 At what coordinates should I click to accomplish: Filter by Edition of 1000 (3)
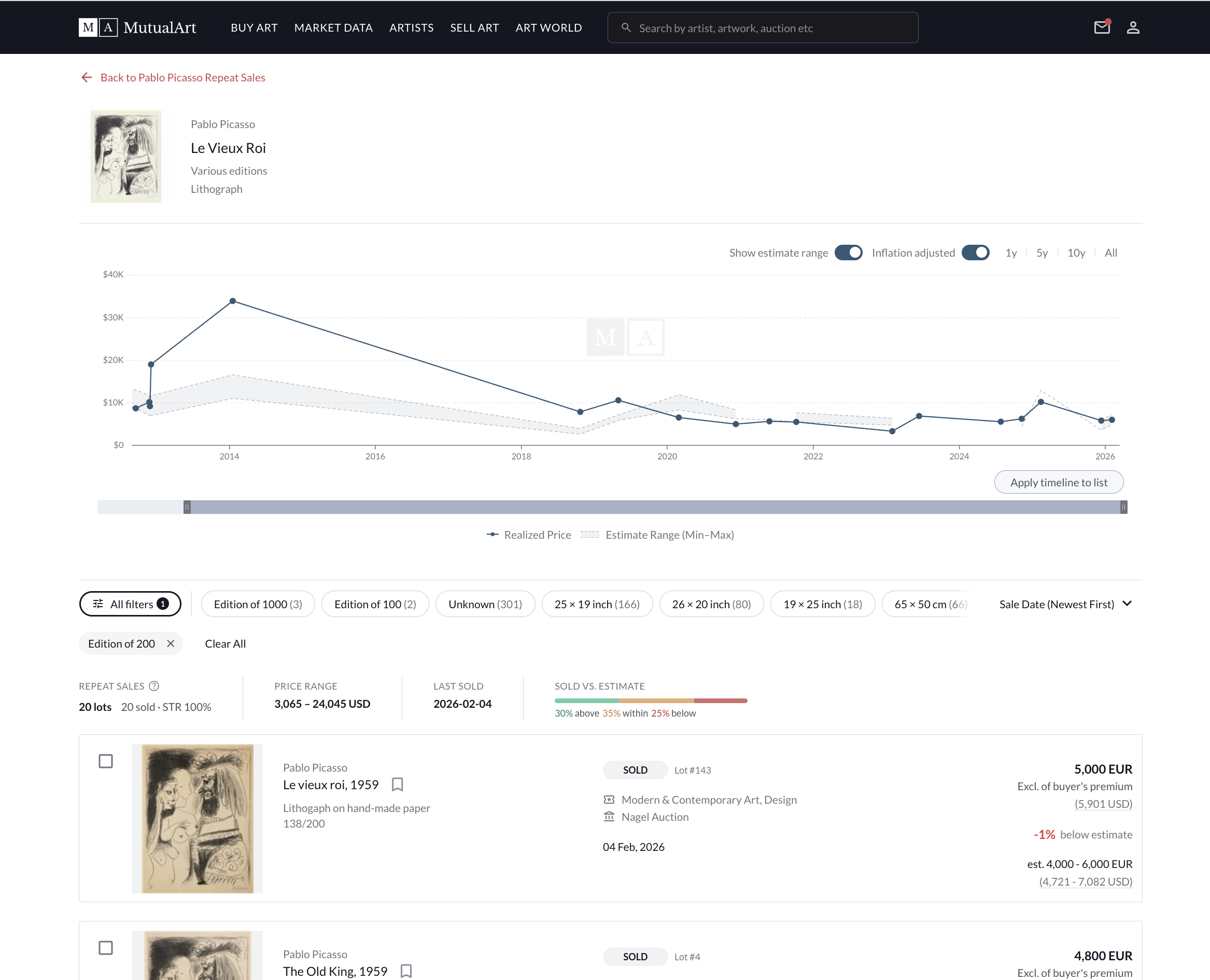click(x=258, y=604)
